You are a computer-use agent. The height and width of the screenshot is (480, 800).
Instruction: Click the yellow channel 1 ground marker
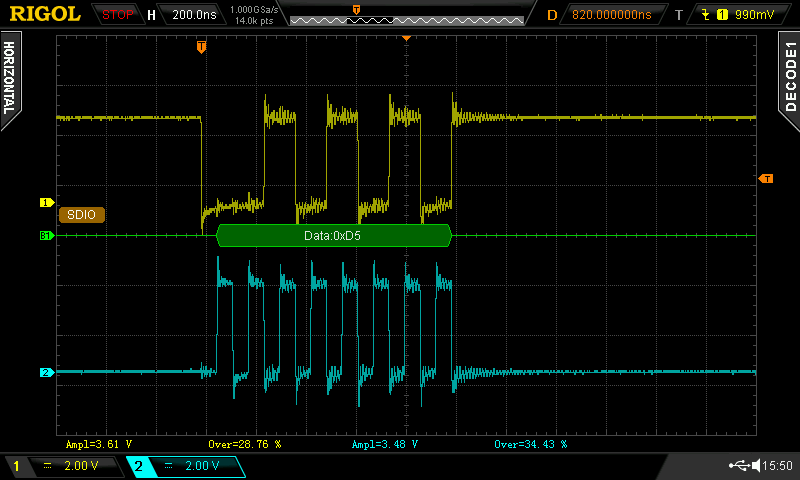click(46, 202)
